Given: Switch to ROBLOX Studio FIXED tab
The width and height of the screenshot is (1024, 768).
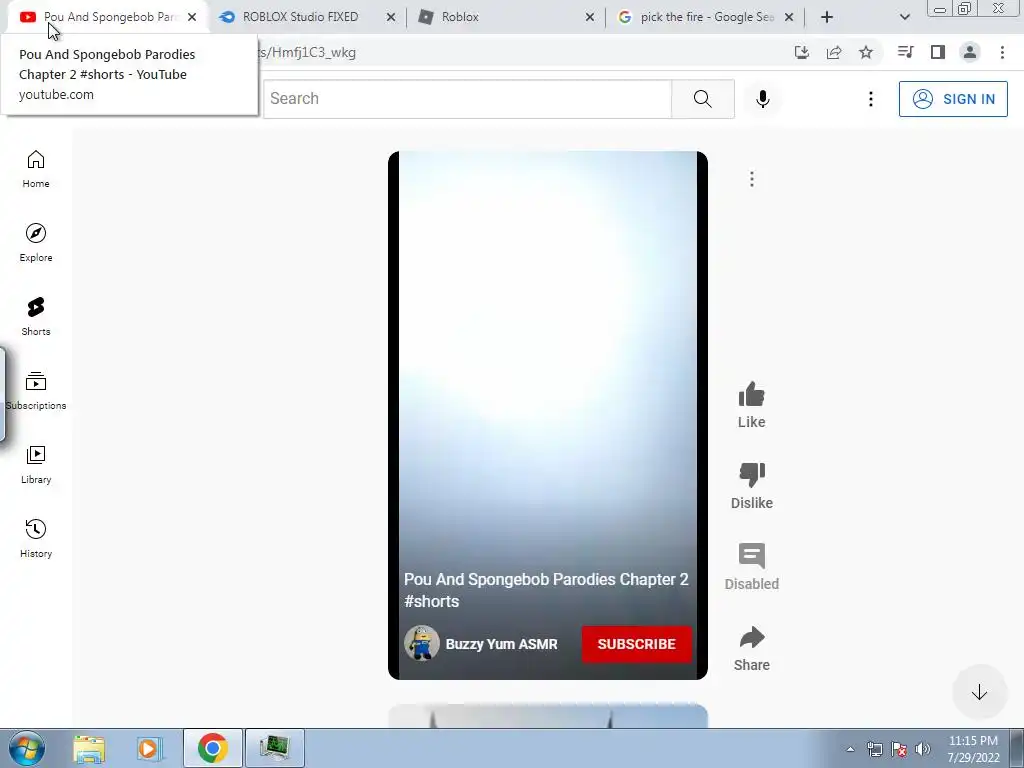Looking at the screenshot, I should click(x=300, y=17).
